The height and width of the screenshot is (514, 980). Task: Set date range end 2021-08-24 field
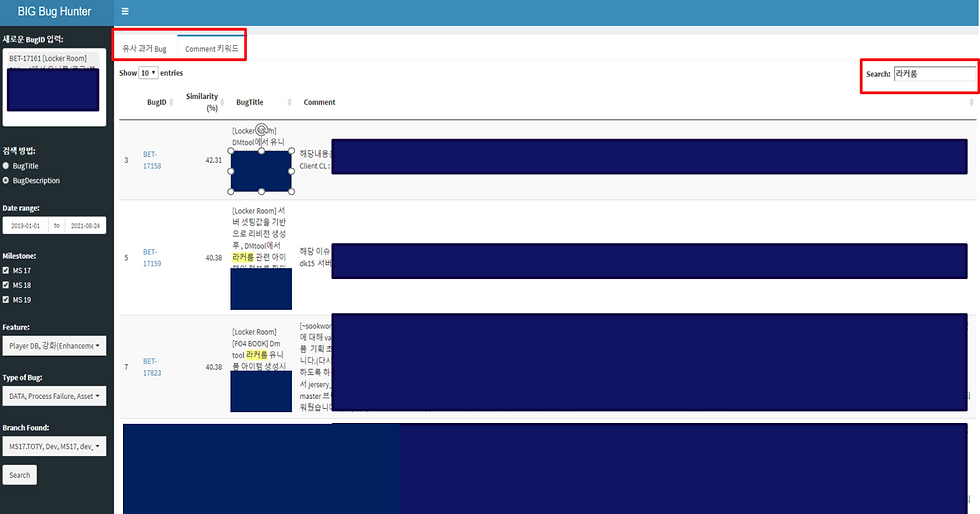85,226
